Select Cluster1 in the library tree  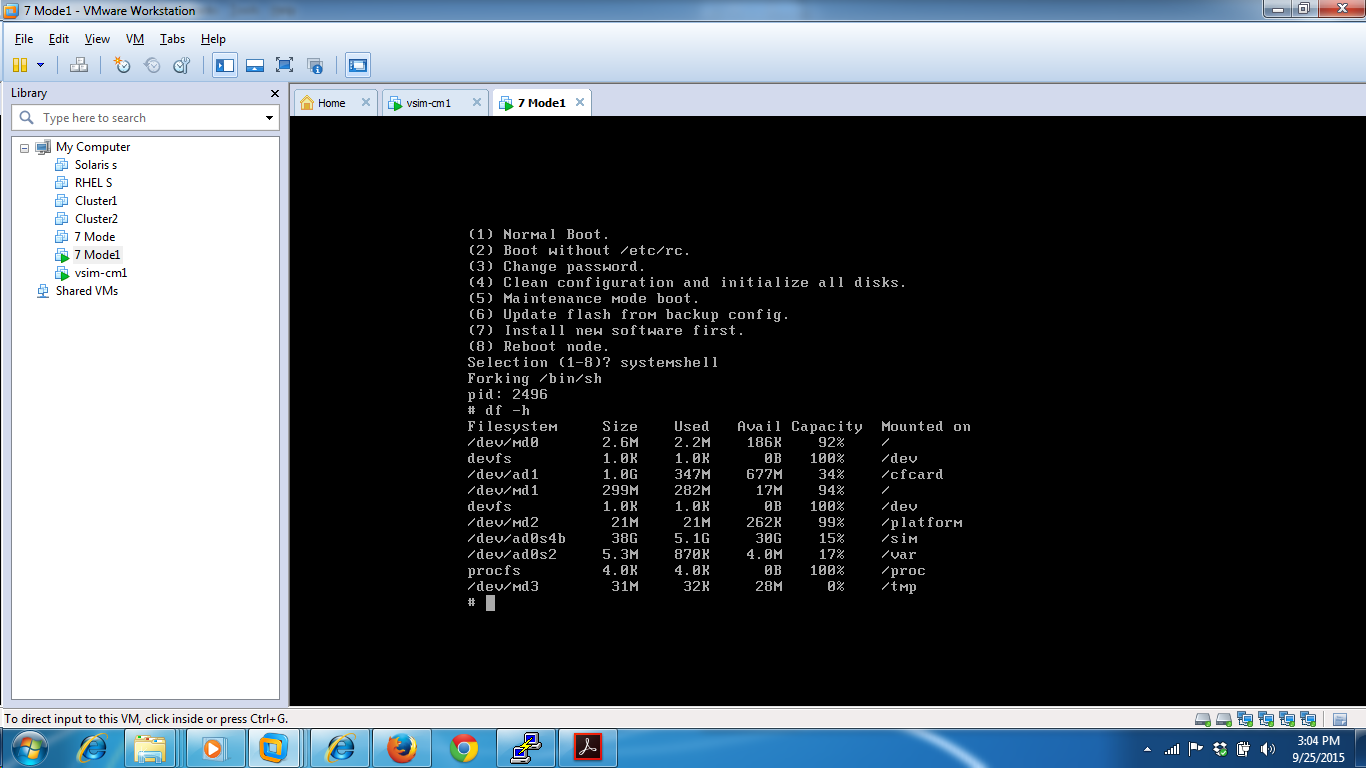point(96,201)
